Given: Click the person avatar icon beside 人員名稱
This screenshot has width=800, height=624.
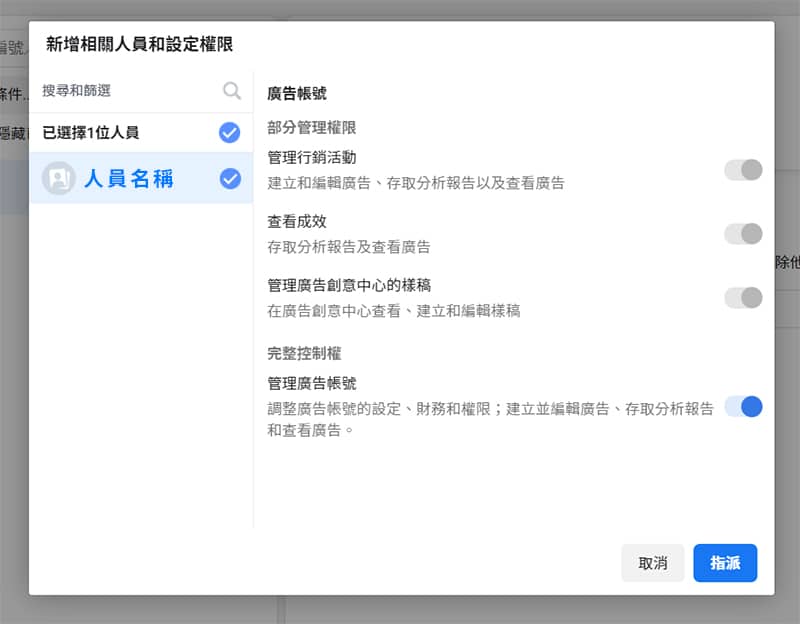Looking at the screenshot, I should (x=58, y=180).
